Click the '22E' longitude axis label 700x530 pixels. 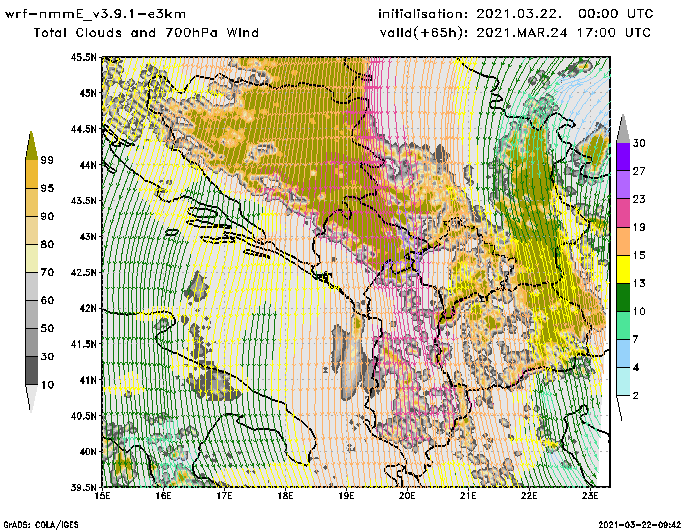point(529,496)
